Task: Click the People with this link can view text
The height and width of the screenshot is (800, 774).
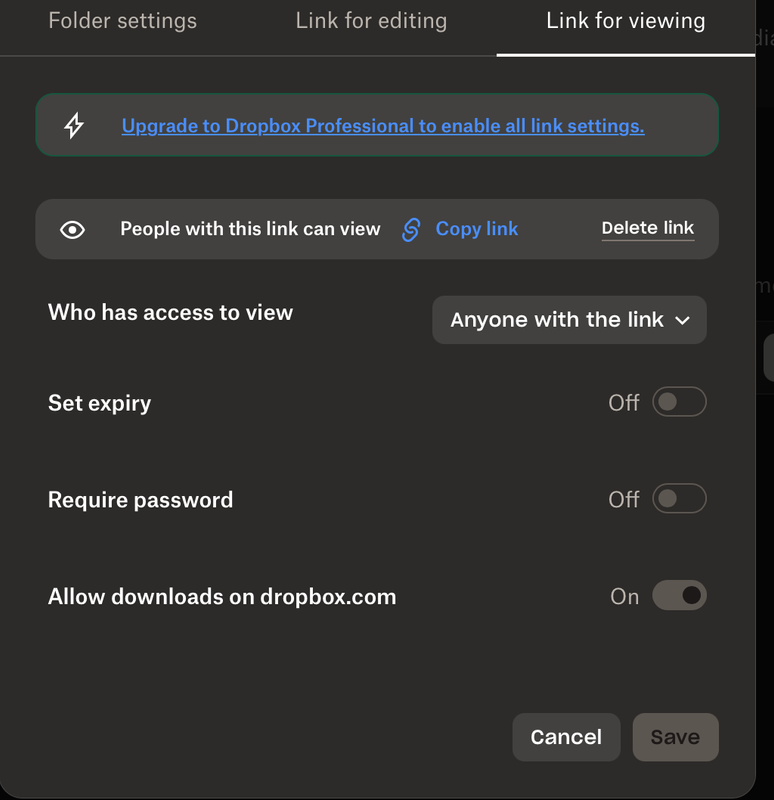Action: 250,229
